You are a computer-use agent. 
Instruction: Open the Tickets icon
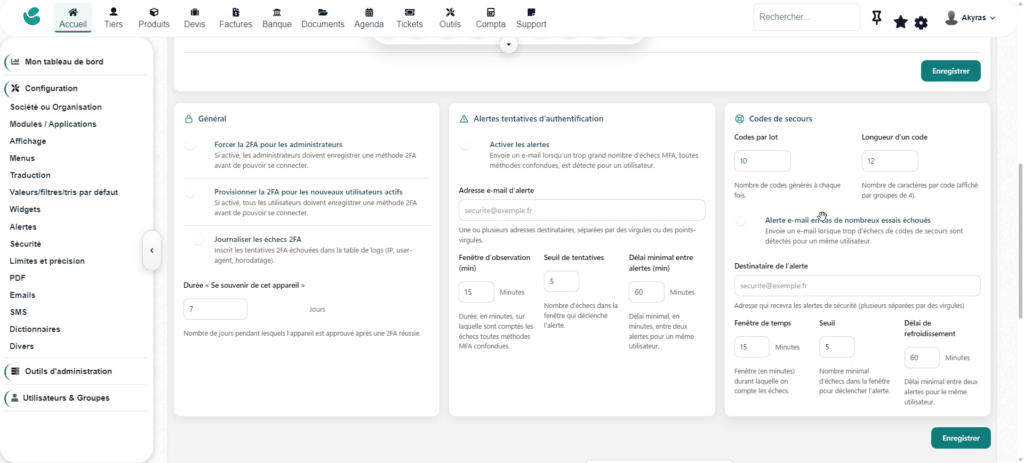tap(409, 12)
